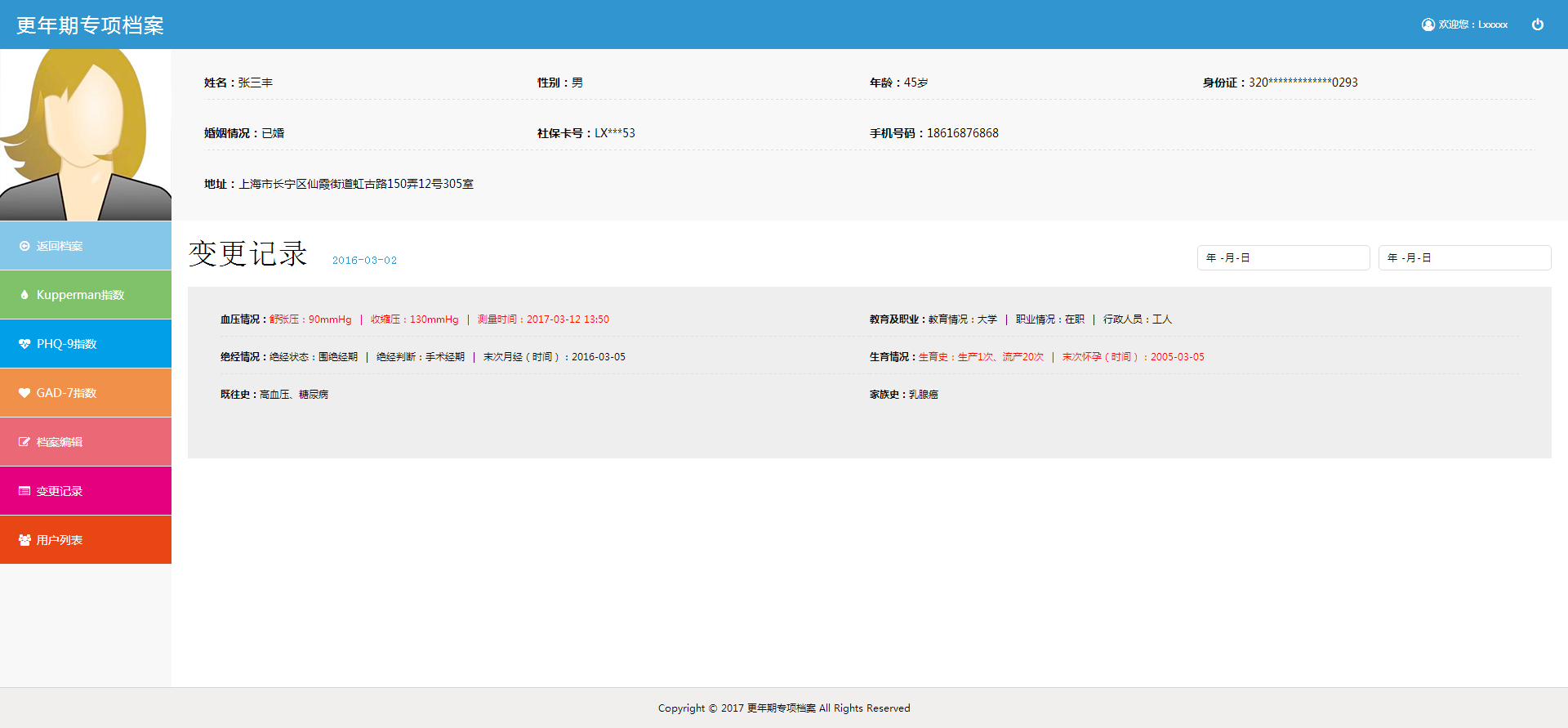Click the pencil edit icon beside 档案编辑
The image size is (1568, 728).
click(24, 442)
